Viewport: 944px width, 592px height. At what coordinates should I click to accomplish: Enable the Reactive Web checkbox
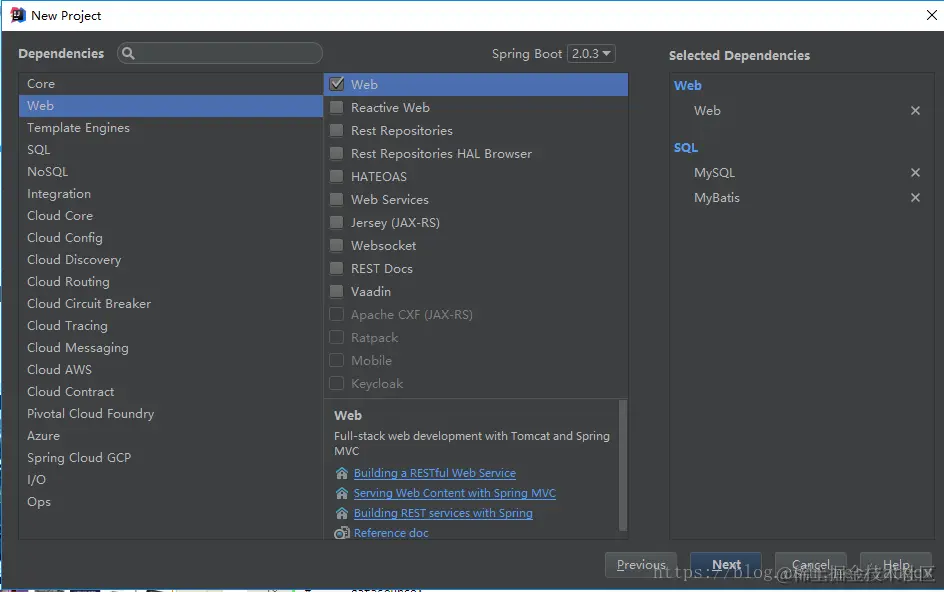click(x=337, y=107)
